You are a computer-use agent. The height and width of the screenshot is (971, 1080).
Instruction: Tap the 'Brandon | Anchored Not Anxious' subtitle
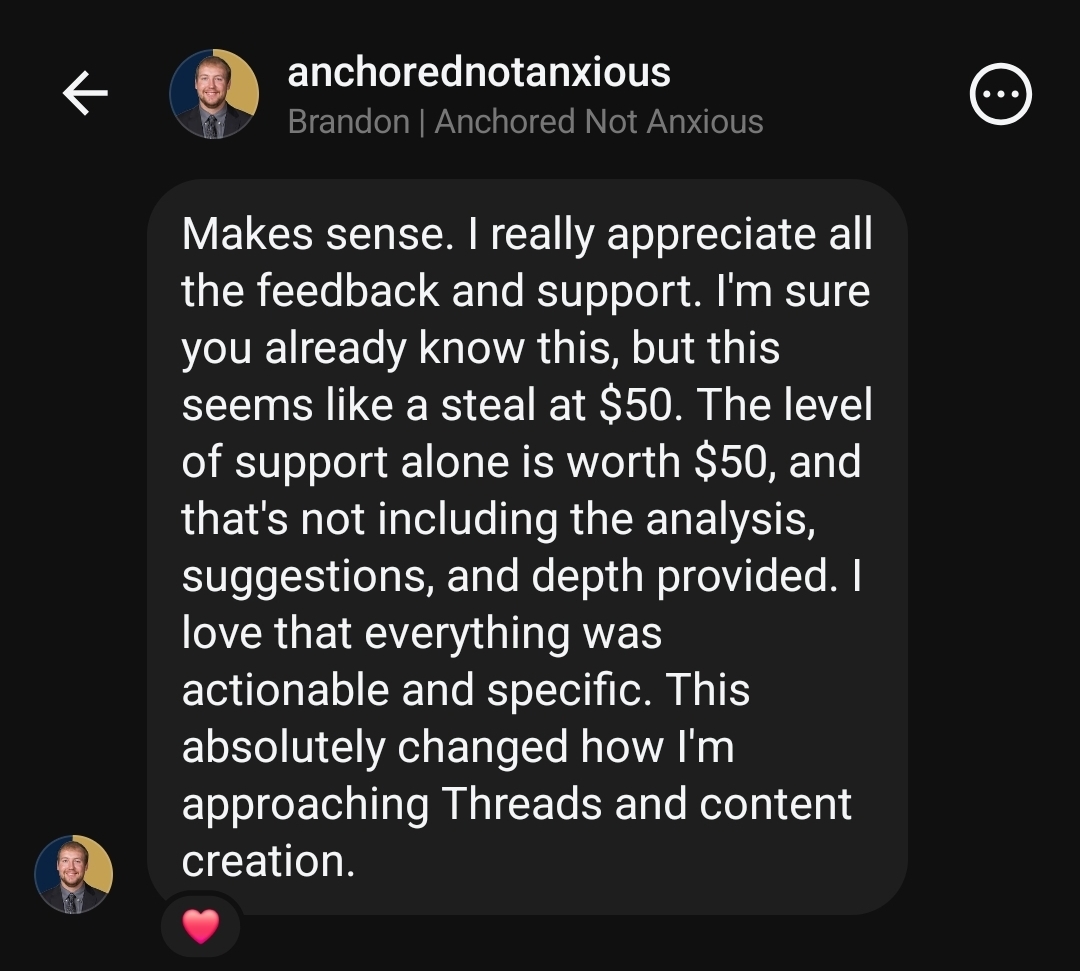point(526,122)
